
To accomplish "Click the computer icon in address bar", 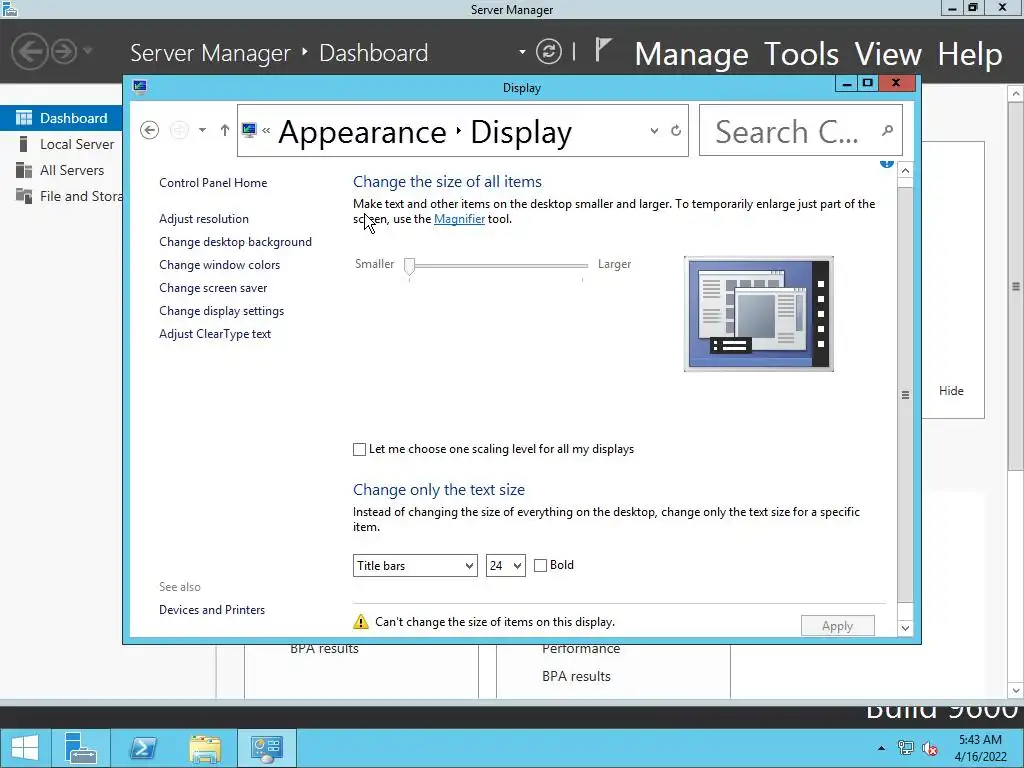I will coord(249,130).
